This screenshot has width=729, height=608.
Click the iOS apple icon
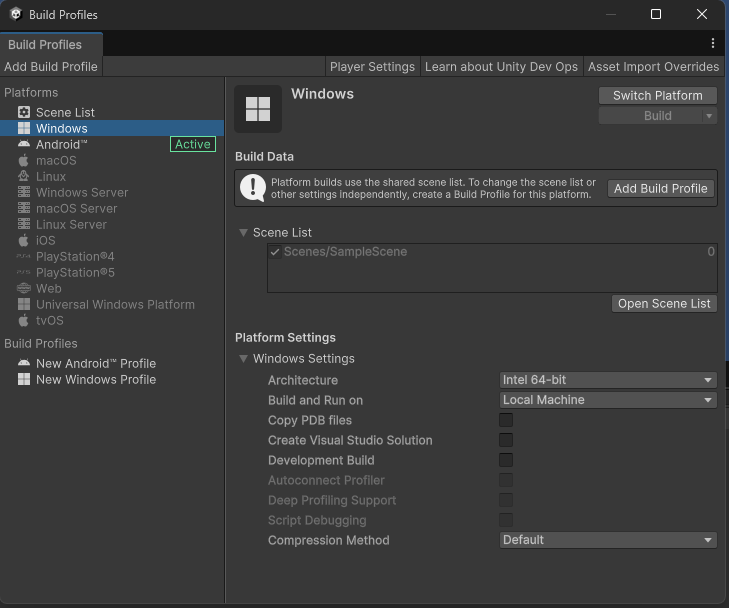pos(24,240)
